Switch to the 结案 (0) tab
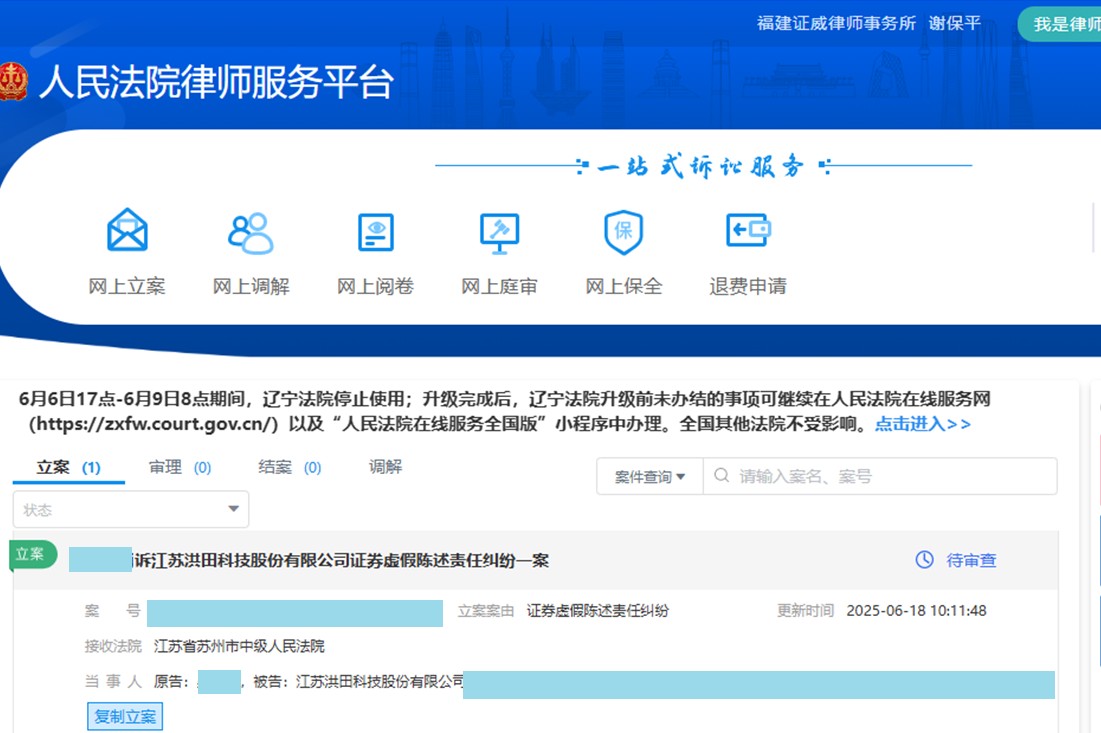The image size is (1101, 733). [x=289, y=468]
